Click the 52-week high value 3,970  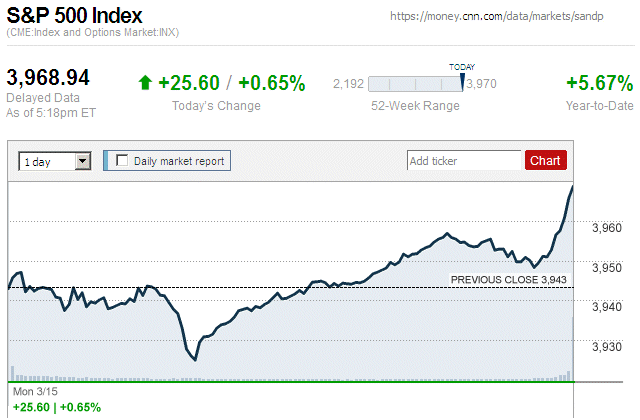pos(482,83)
